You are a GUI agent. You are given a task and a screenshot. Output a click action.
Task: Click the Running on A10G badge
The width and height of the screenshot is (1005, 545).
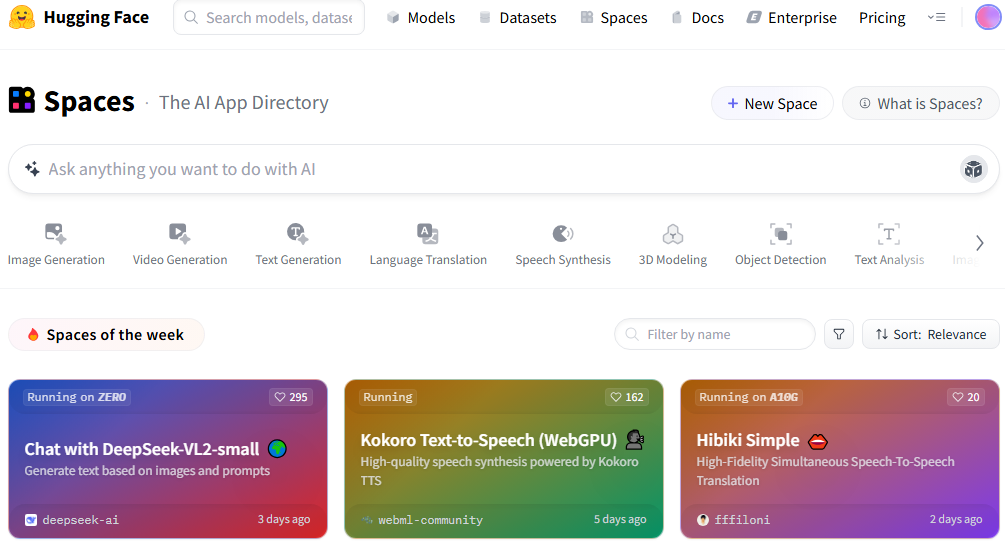click(x=749, y=397)
